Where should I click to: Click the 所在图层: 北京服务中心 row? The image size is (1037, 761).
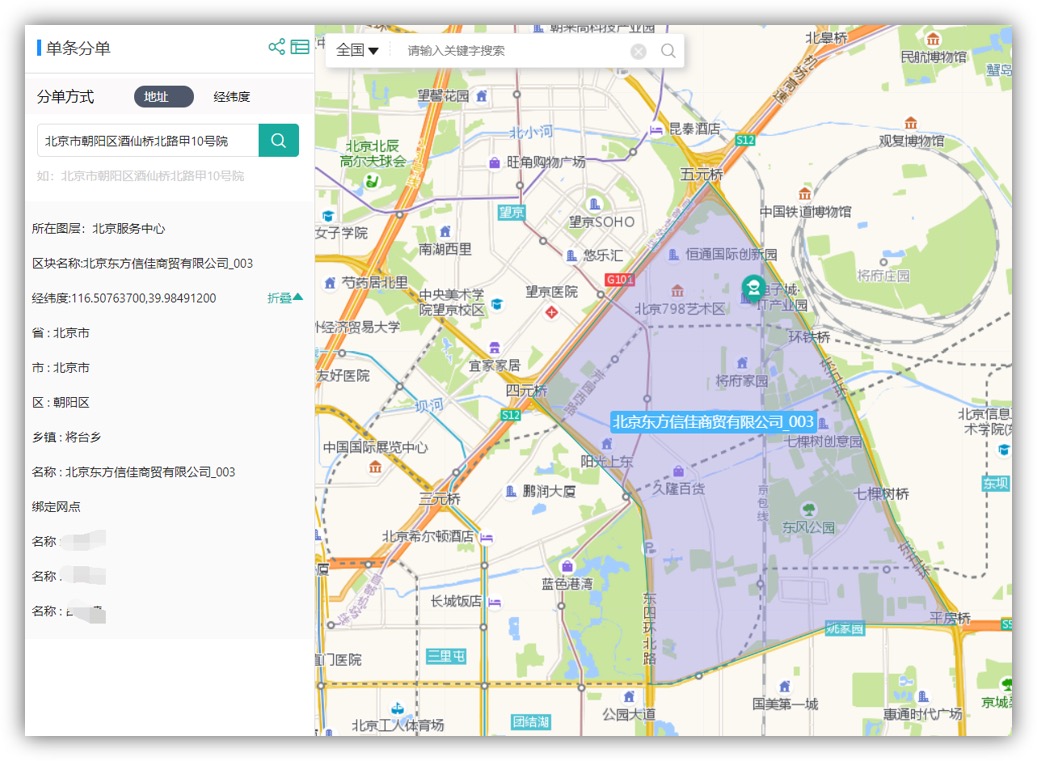tap(99, 228)
